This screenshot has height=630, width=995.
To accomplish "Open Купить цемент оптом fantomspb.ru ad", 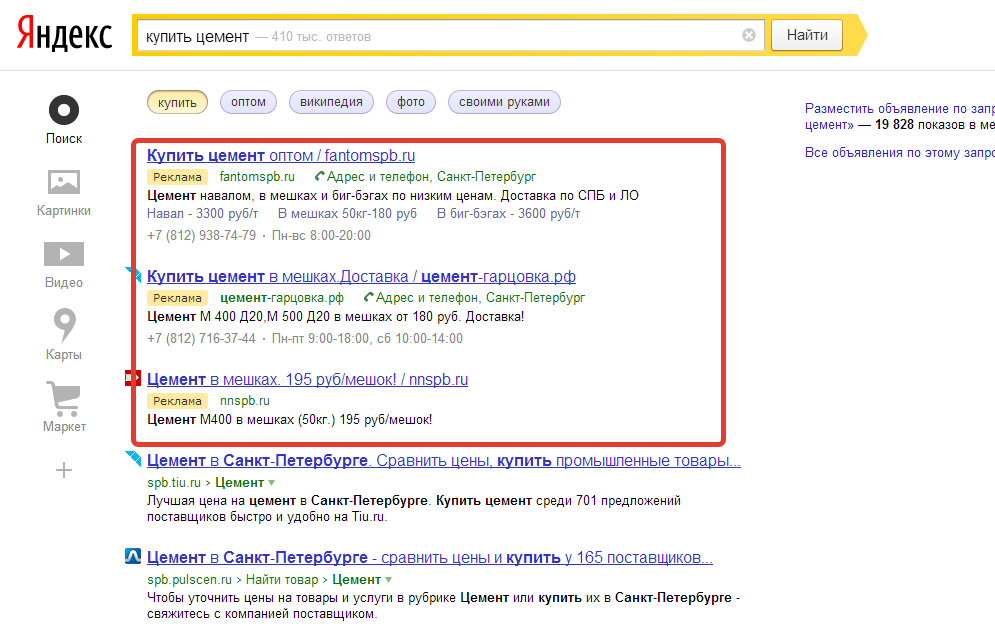I will coord(281,155).
